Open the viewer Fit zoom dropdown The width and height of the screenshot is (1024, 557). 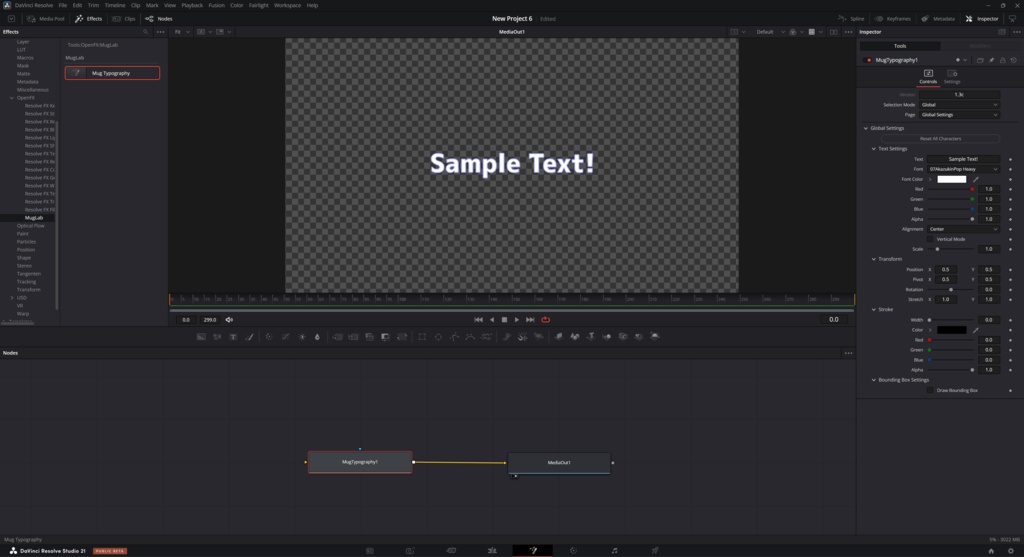(182, 32)
